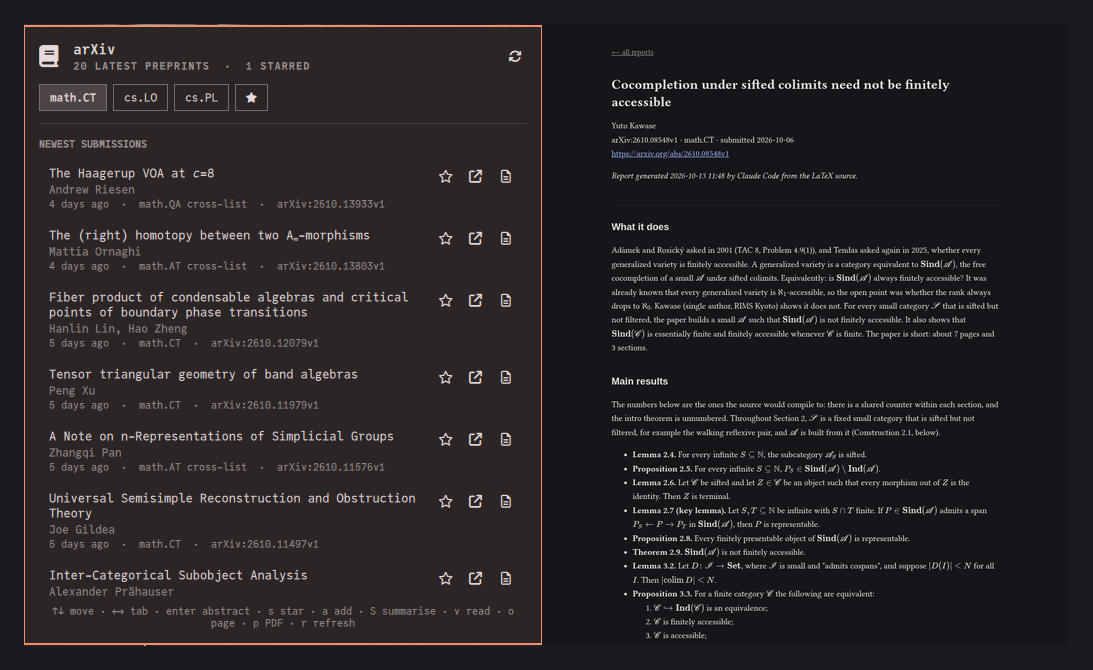Switch to the cs.LO tab
Image resolution: width=1093 pixels, height=670 pixels.
coord(140,98)
